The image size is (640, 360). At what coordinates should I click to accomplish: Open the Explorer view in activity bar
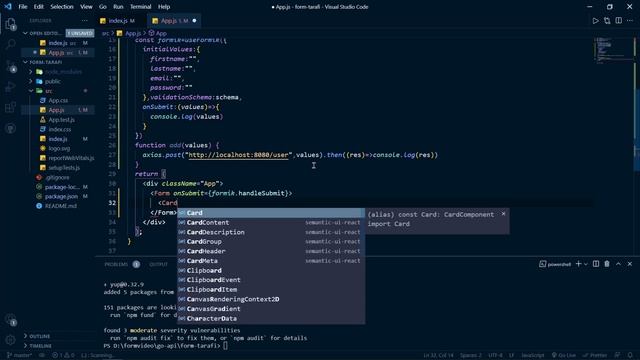coord(11,24)
